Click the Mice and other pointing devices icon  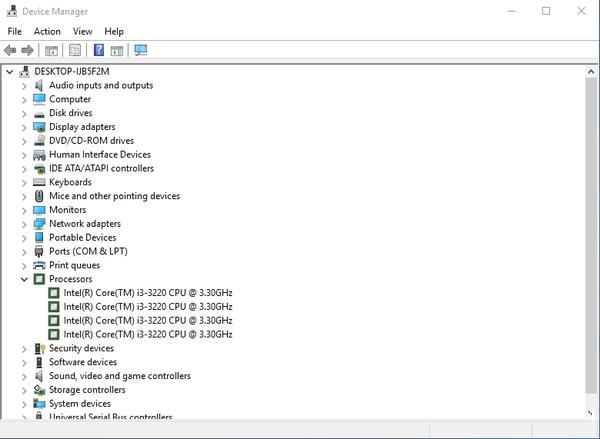[x=39, y=196]
